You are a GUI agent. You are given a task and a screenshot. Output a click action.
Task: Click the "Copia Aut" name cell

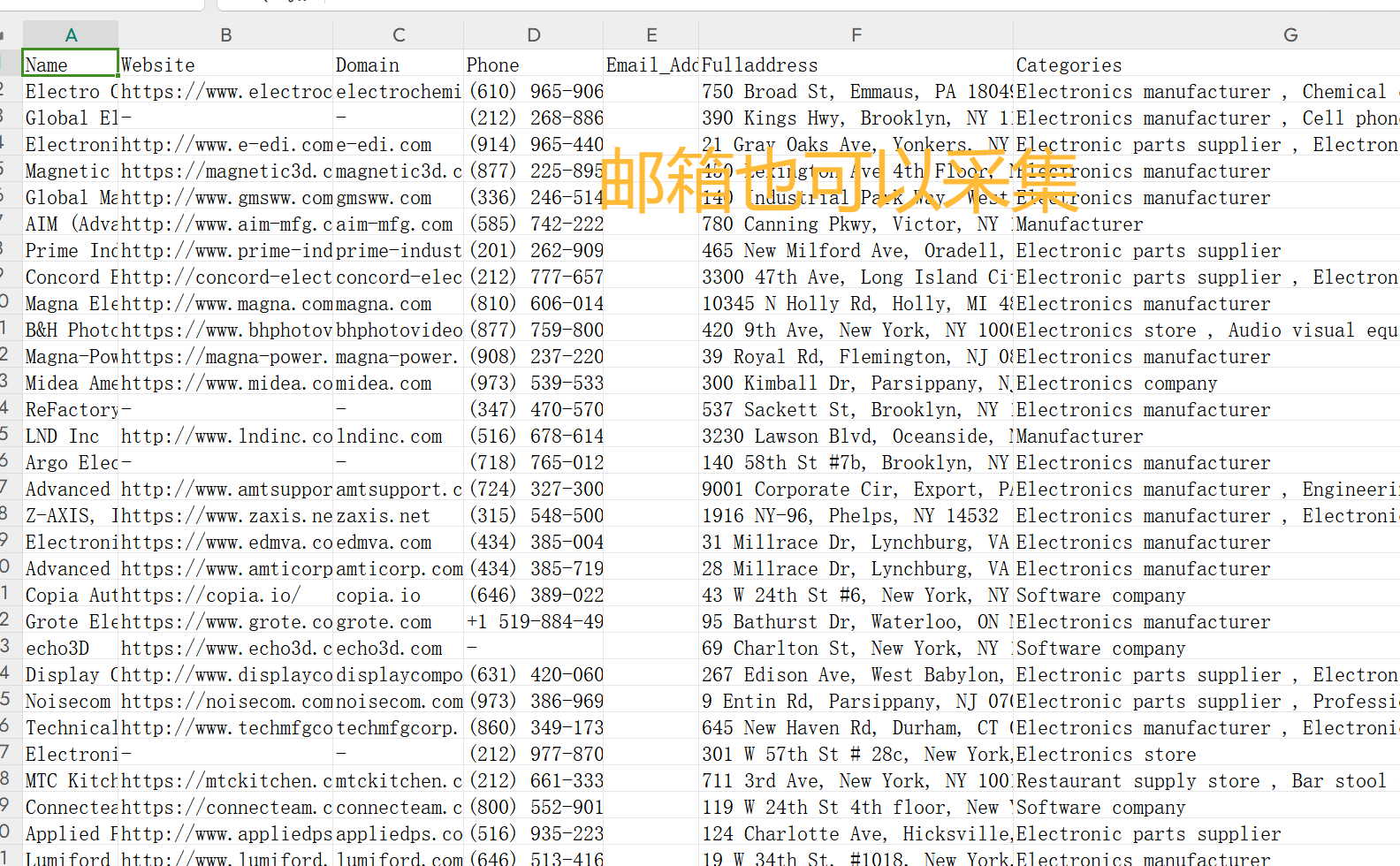click(71, 595)
